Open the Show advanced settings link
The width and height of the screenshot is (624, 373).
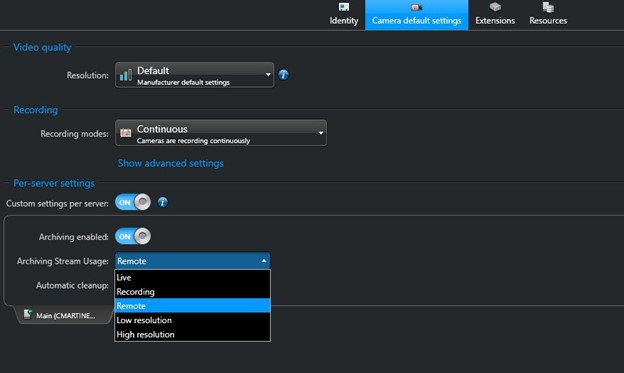coord(171,163)
